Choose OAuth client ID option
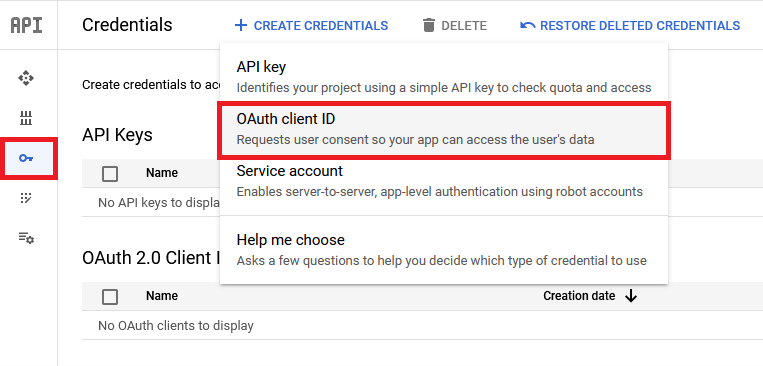The height and width of the screenshot is (366, 763). pyautogui.click(x=444, y=129)
